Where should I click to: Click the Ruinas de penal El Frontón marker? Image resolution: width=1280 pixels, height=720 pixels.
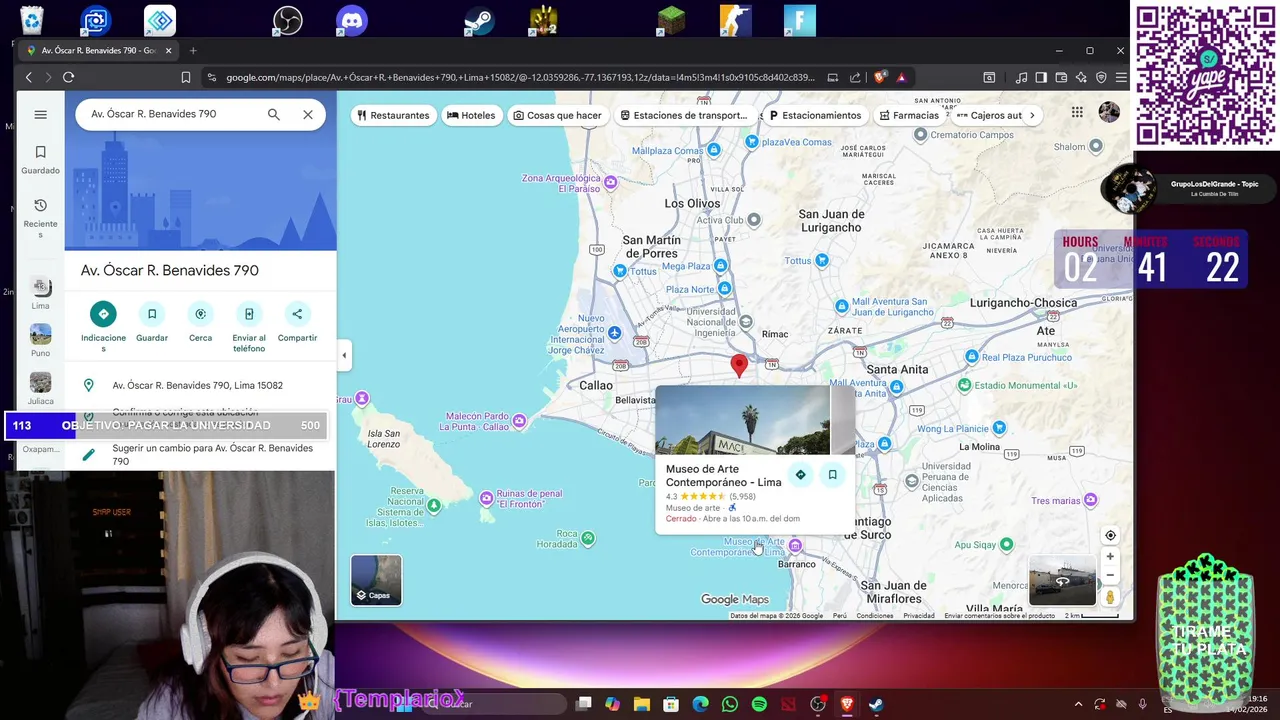click(486, 498)
